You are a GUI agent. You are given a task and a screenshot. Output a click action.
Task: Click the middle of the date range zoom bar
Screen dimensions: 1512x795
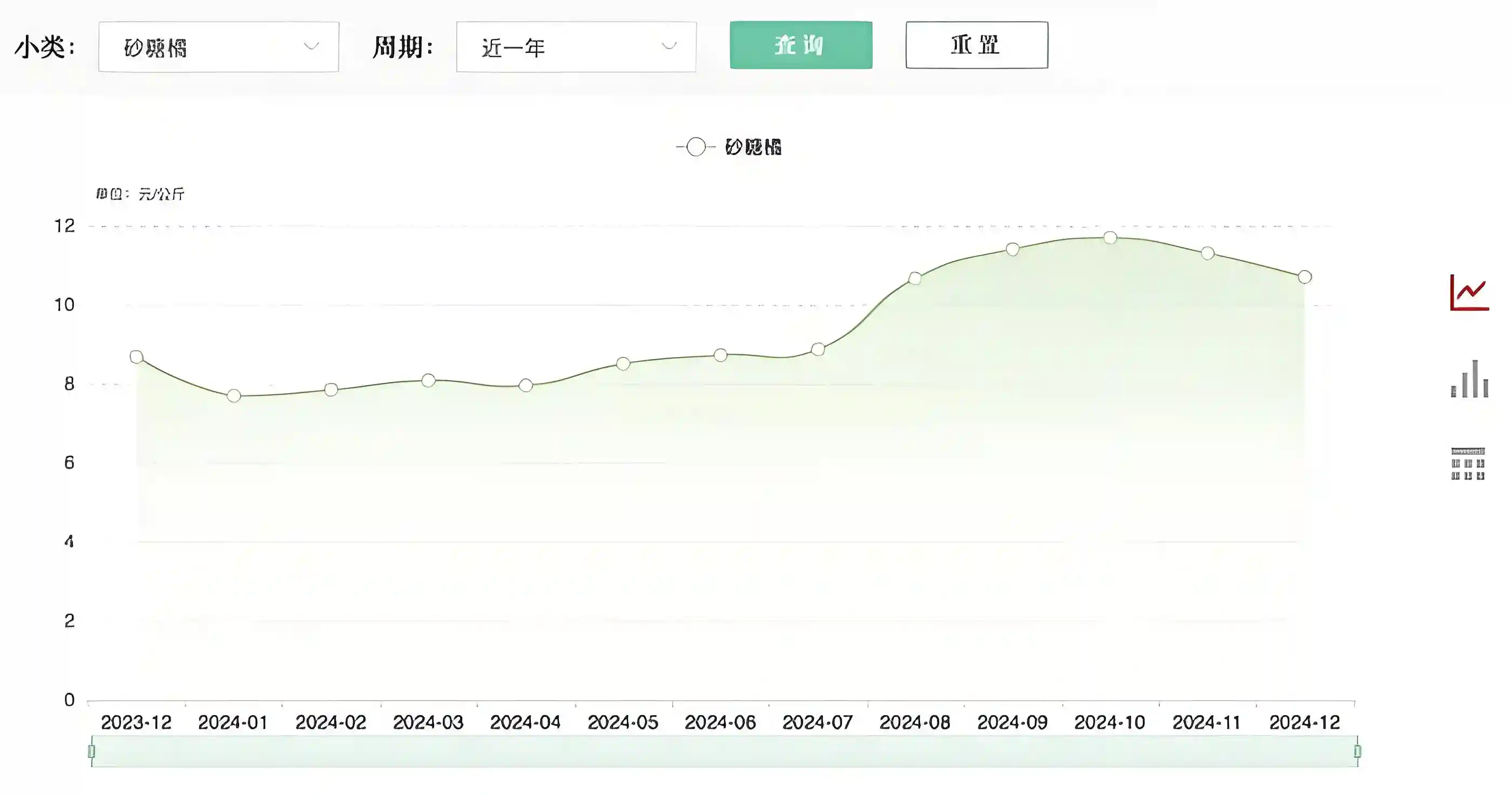(x=724, y=751)
